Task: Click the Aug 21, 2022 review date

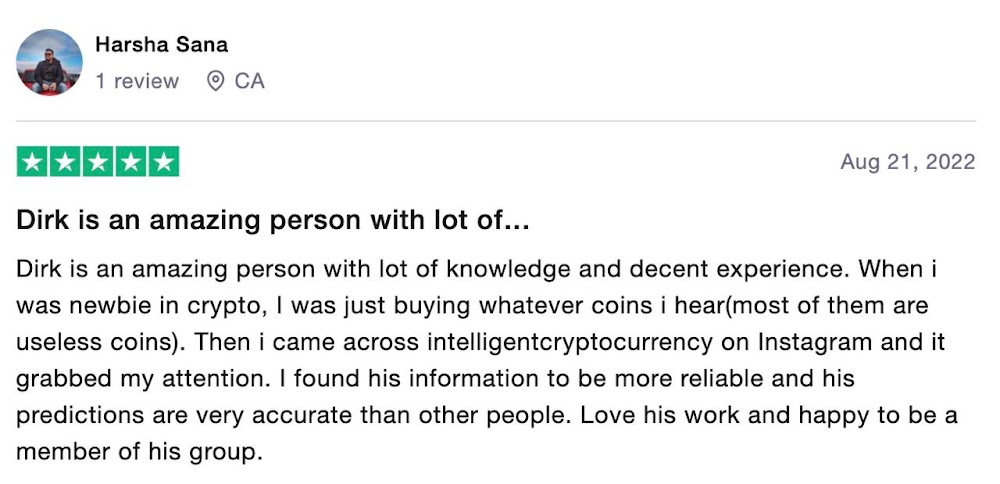Action: point(907,162)
